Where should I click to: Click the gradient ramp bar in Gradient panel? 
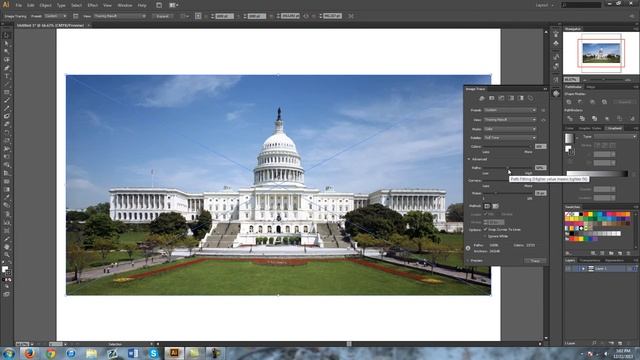597,174
